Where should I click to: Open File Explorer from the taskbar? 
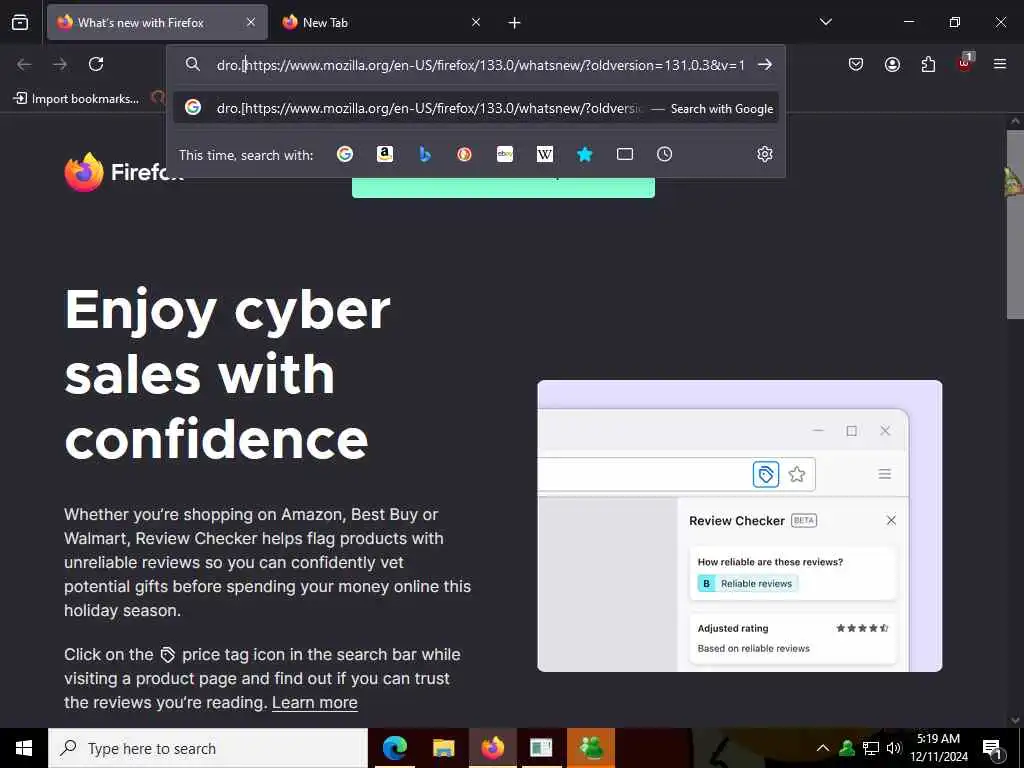click(443, 748)
